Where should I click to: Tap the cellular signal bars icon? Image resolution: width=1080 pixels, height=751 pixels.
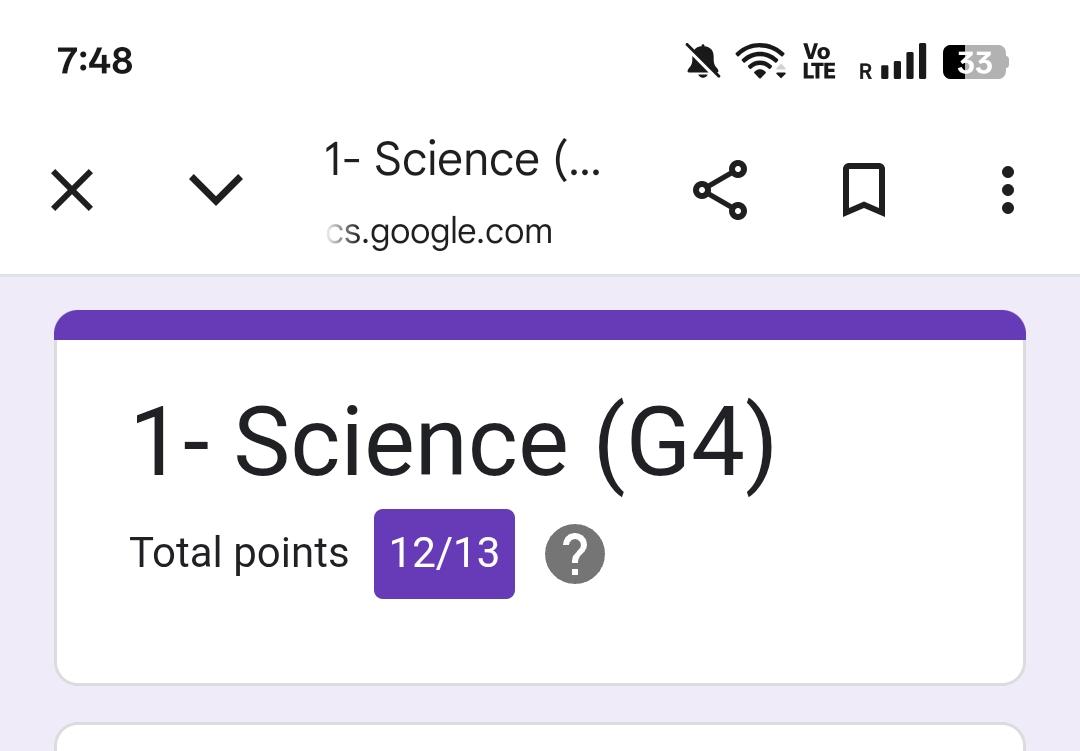tap(905, 62)
